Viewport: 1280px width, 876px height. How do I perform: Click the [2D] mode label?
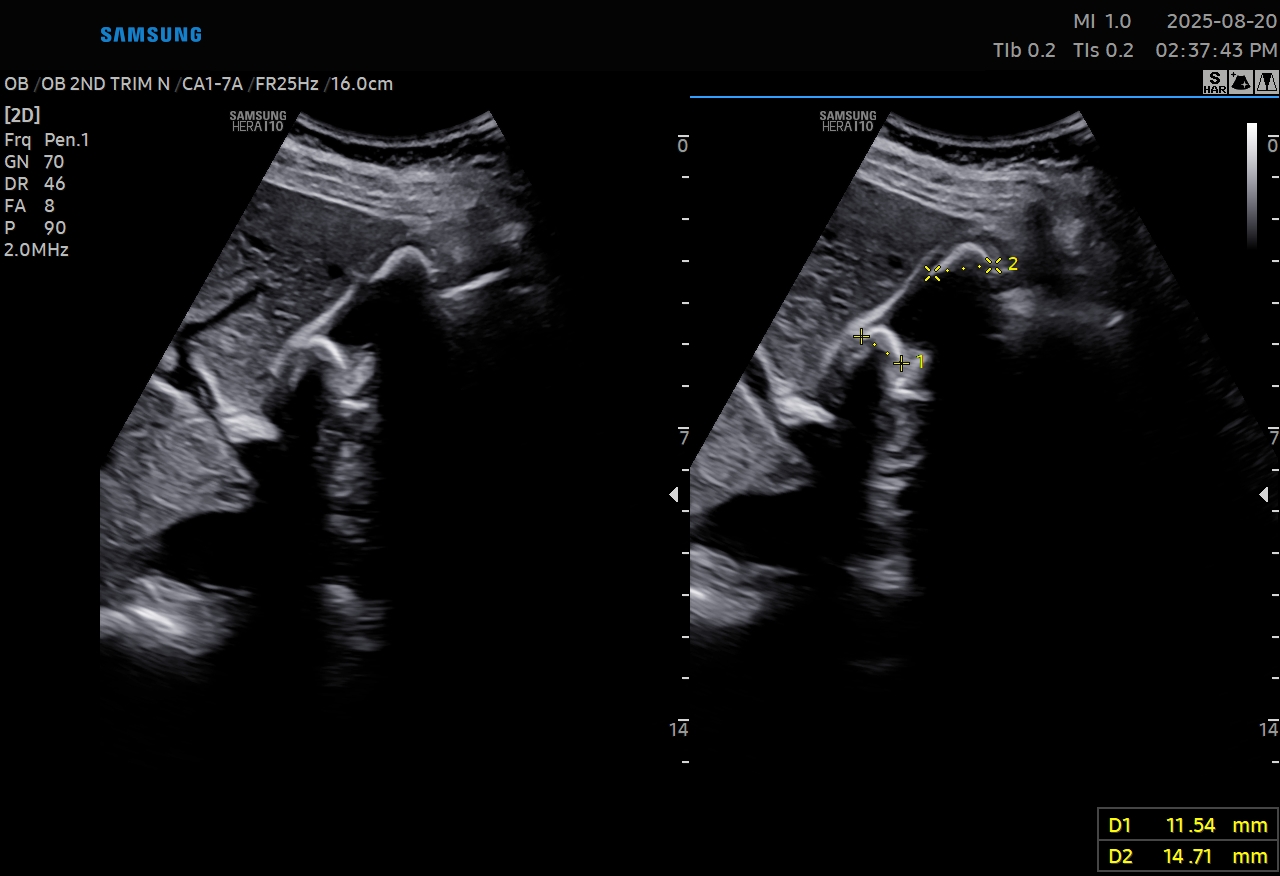coord(22,115)
